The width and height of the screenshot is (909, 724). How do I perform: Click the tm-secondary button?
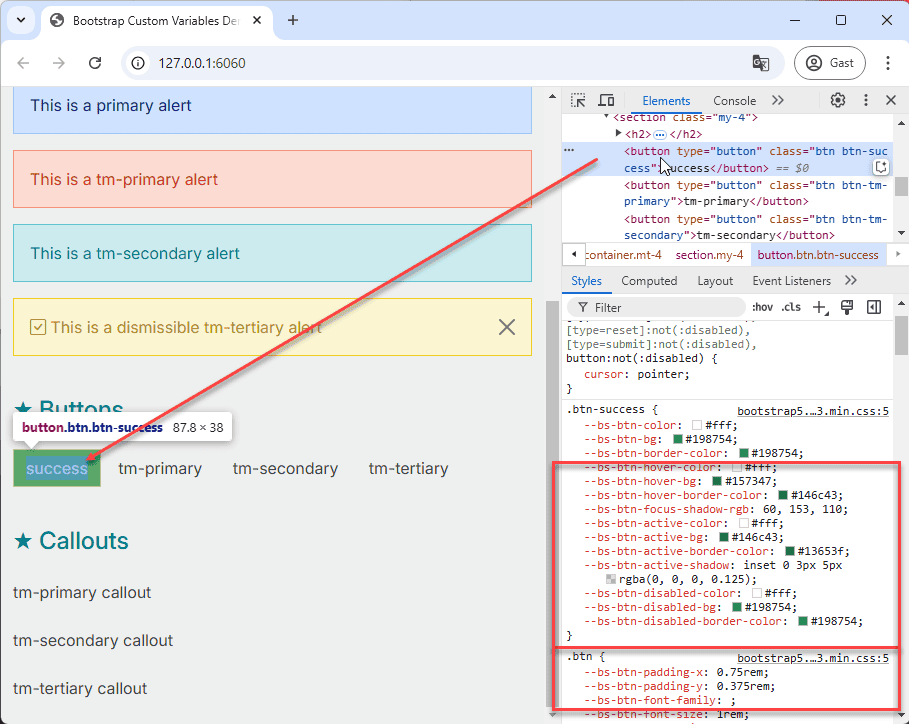tap(285, 468)
